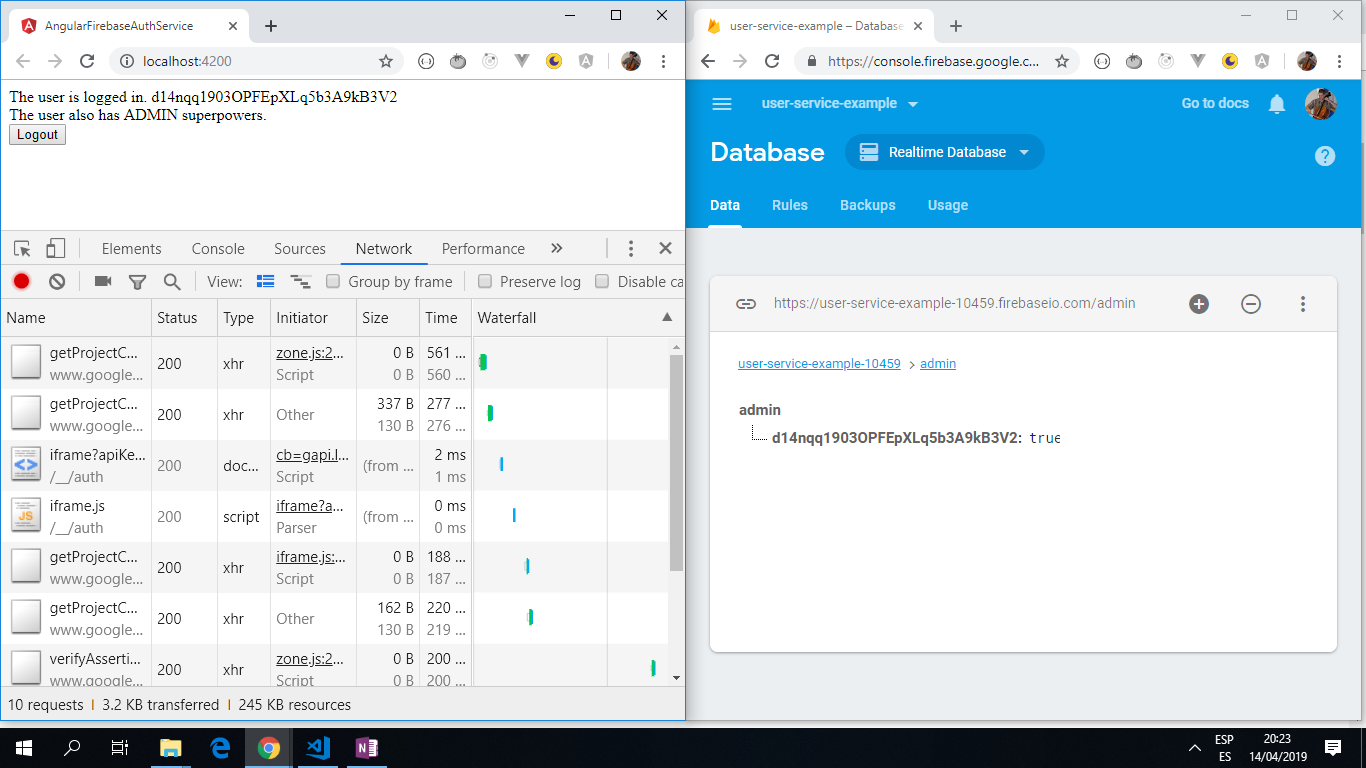Open the Windows Start menu
This screenshot has height=768, width=1366.
24,748
